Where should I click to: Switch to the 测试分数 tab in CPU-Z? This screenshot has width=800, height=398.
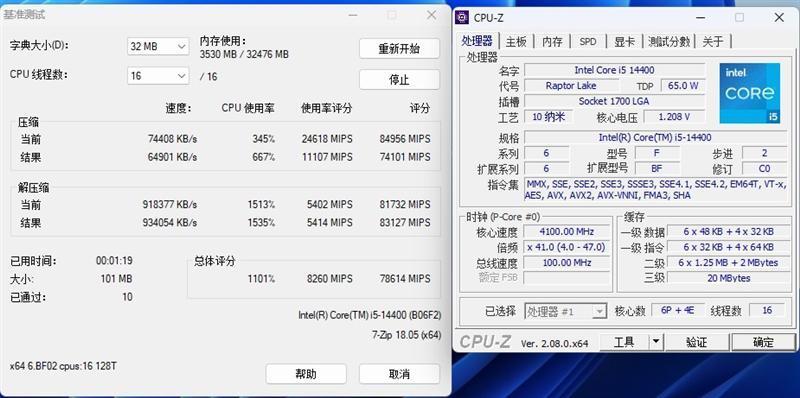669,41
